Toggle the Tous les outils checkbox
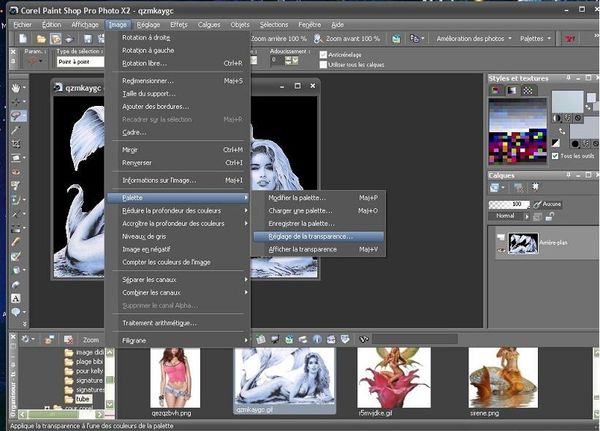600x431 pixels. (555, 156)
